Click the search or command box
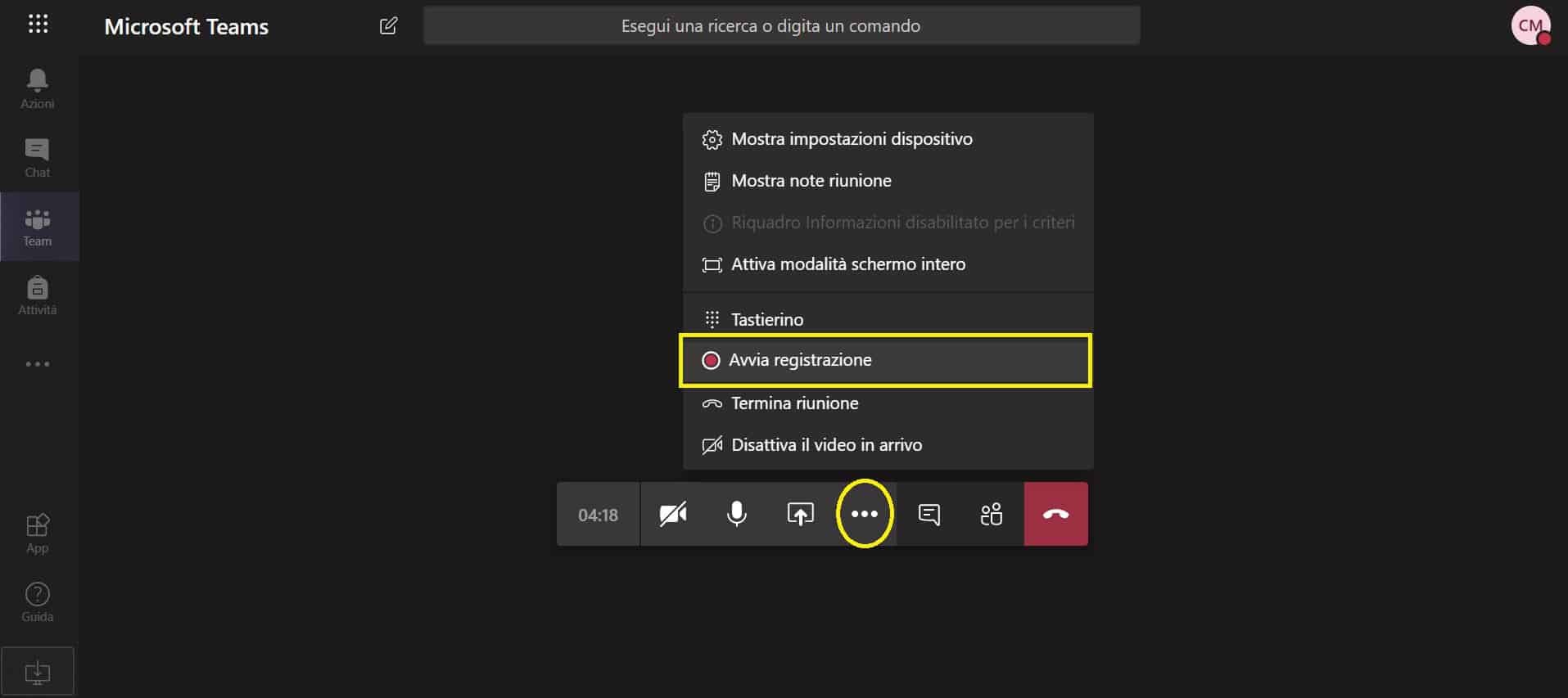 pyautogui.click(x=781, y=25)
